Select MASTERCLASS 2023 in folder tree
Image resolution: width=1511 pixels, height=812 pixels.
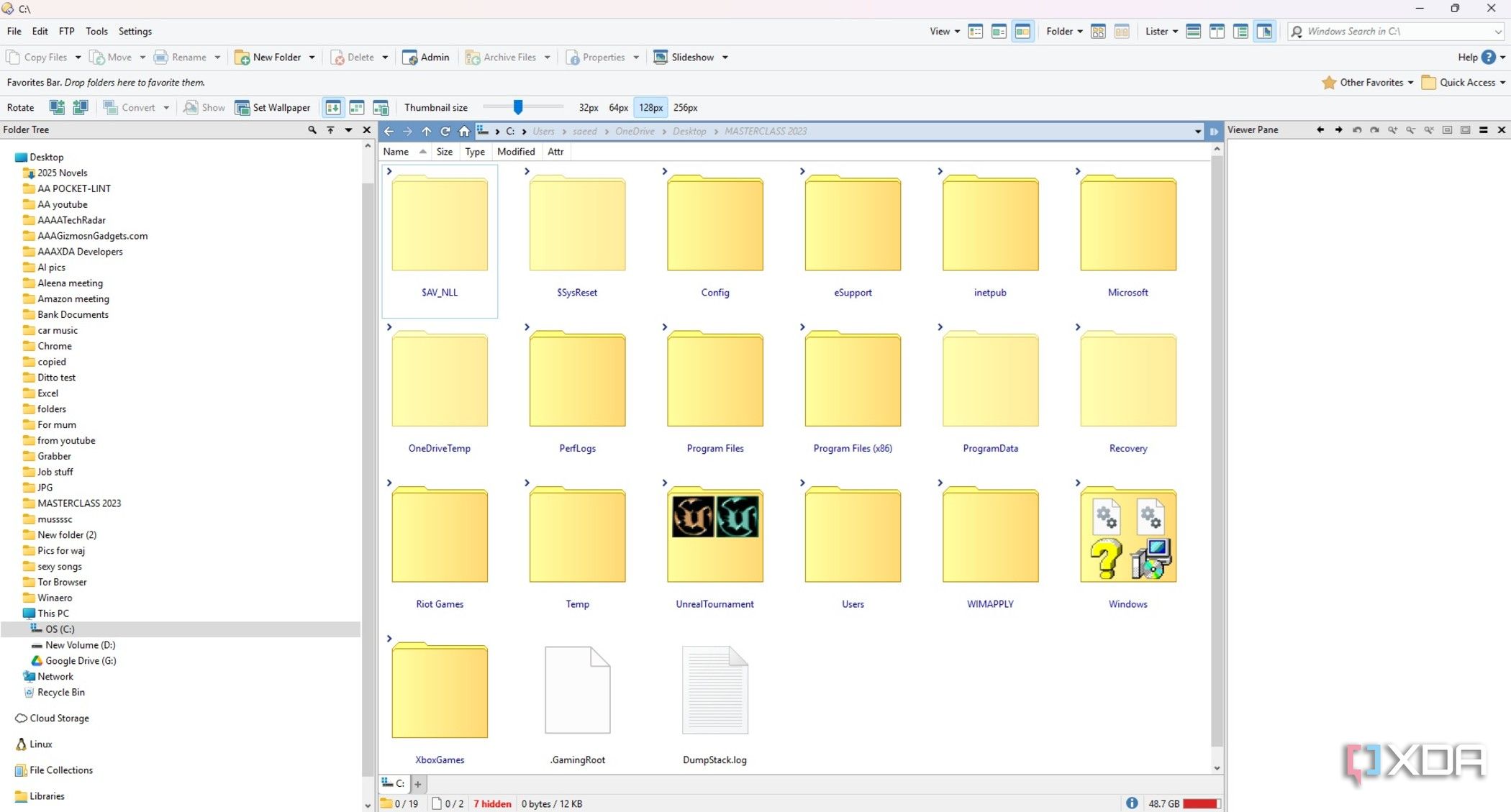[79, 503]
